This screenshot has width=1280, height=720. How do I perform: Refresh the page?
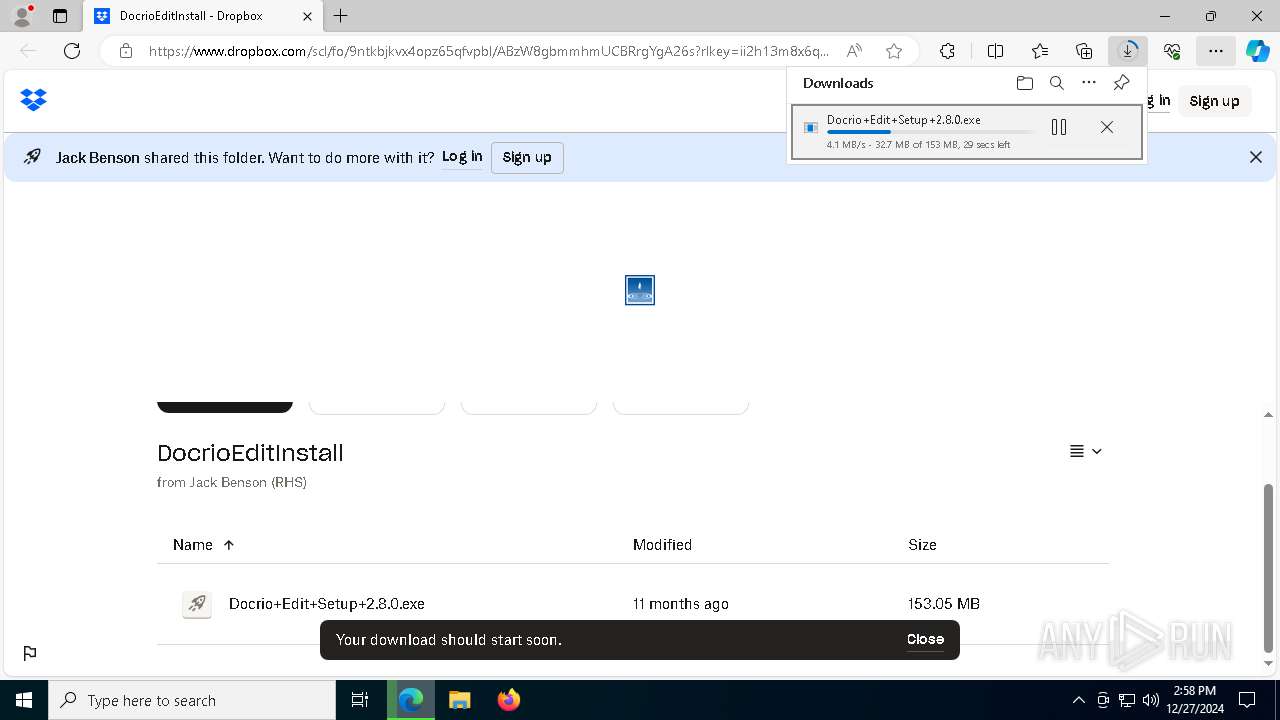coord(72,51)
